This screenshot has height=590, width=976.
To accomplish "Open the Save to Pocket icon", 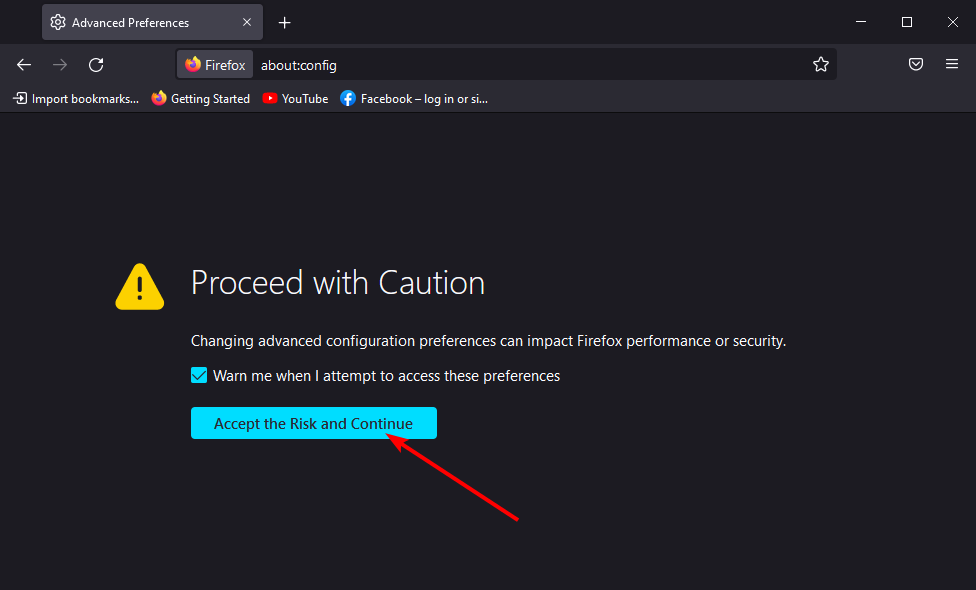I will [x=916, y=64].
